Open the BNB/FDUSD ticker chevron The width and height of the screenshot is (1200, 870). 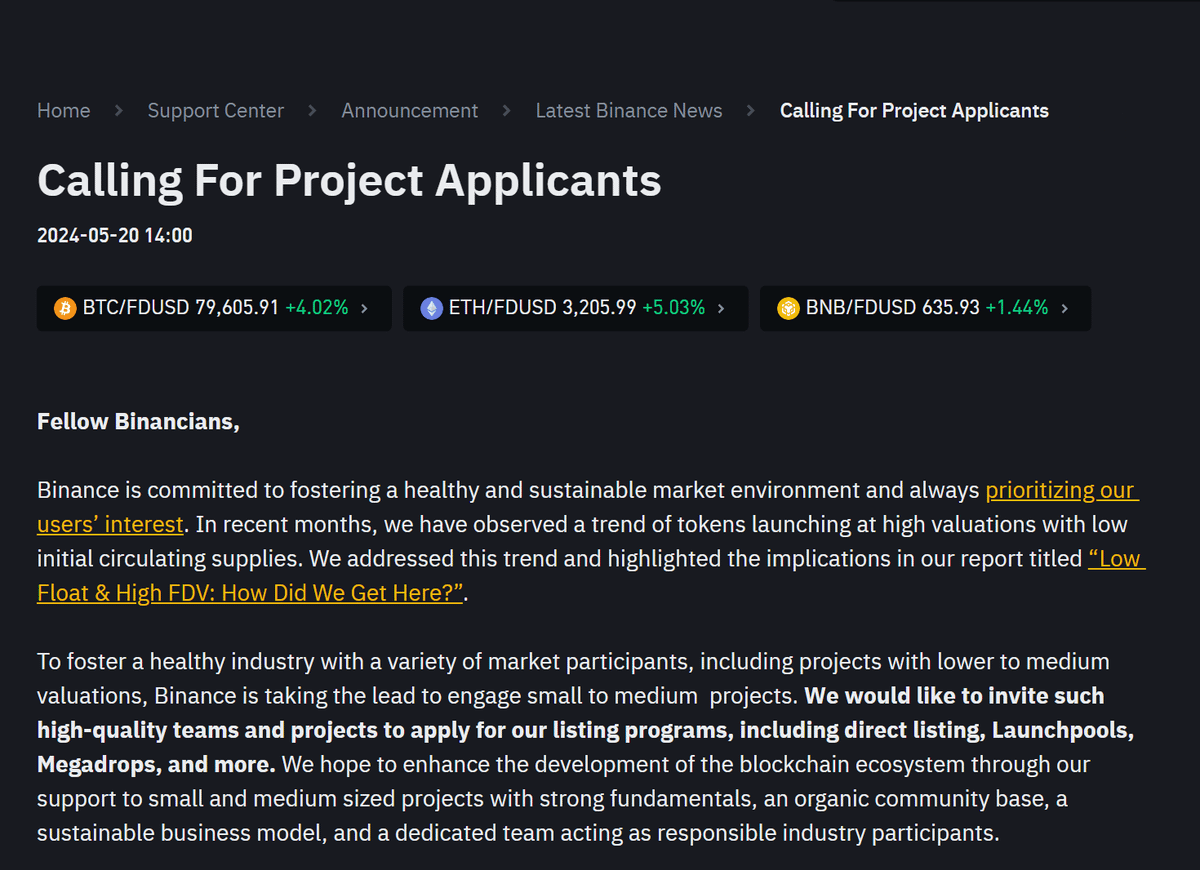point(1064,308)
